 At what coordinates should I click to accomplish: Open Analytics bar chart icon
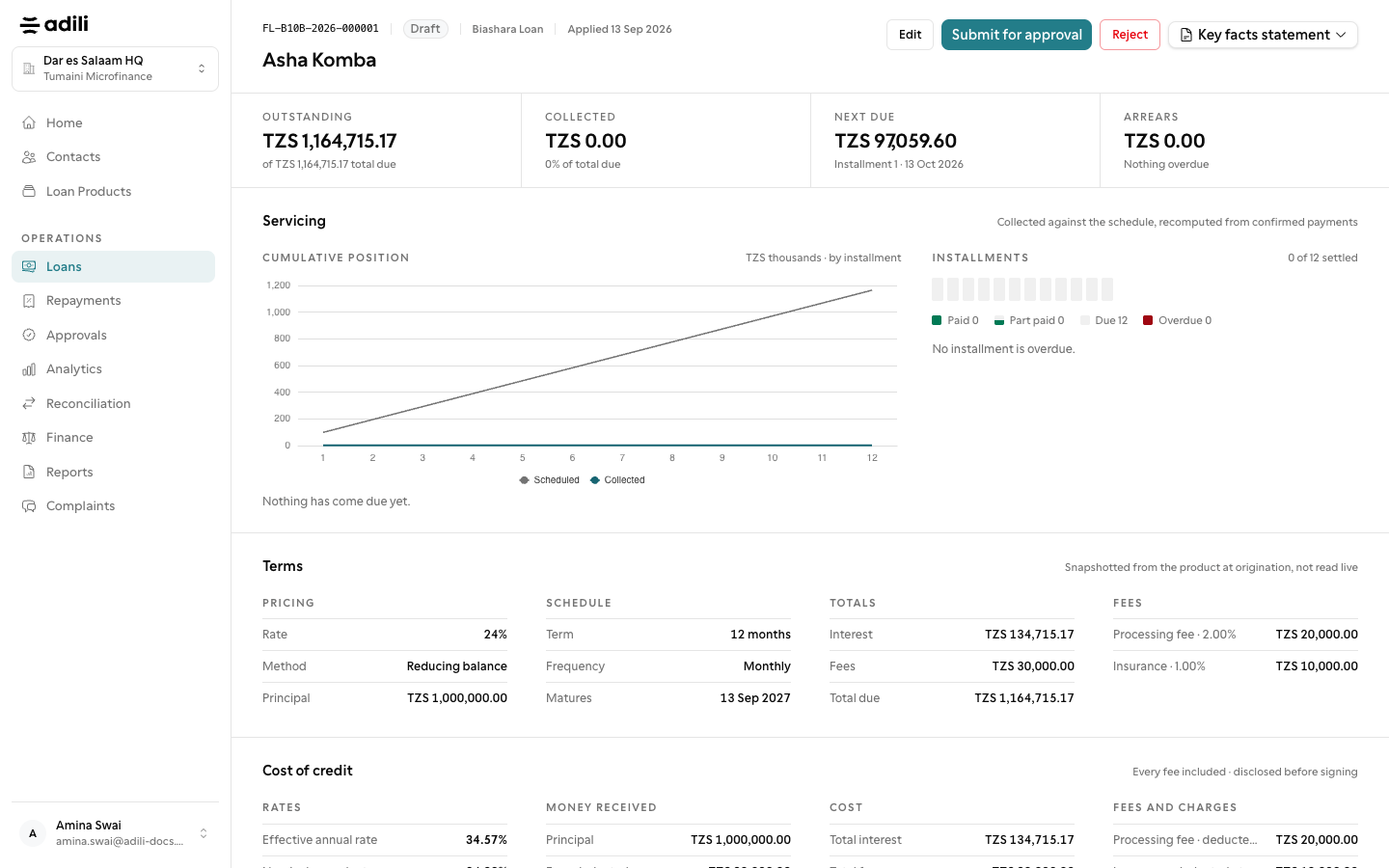point(29,369)
